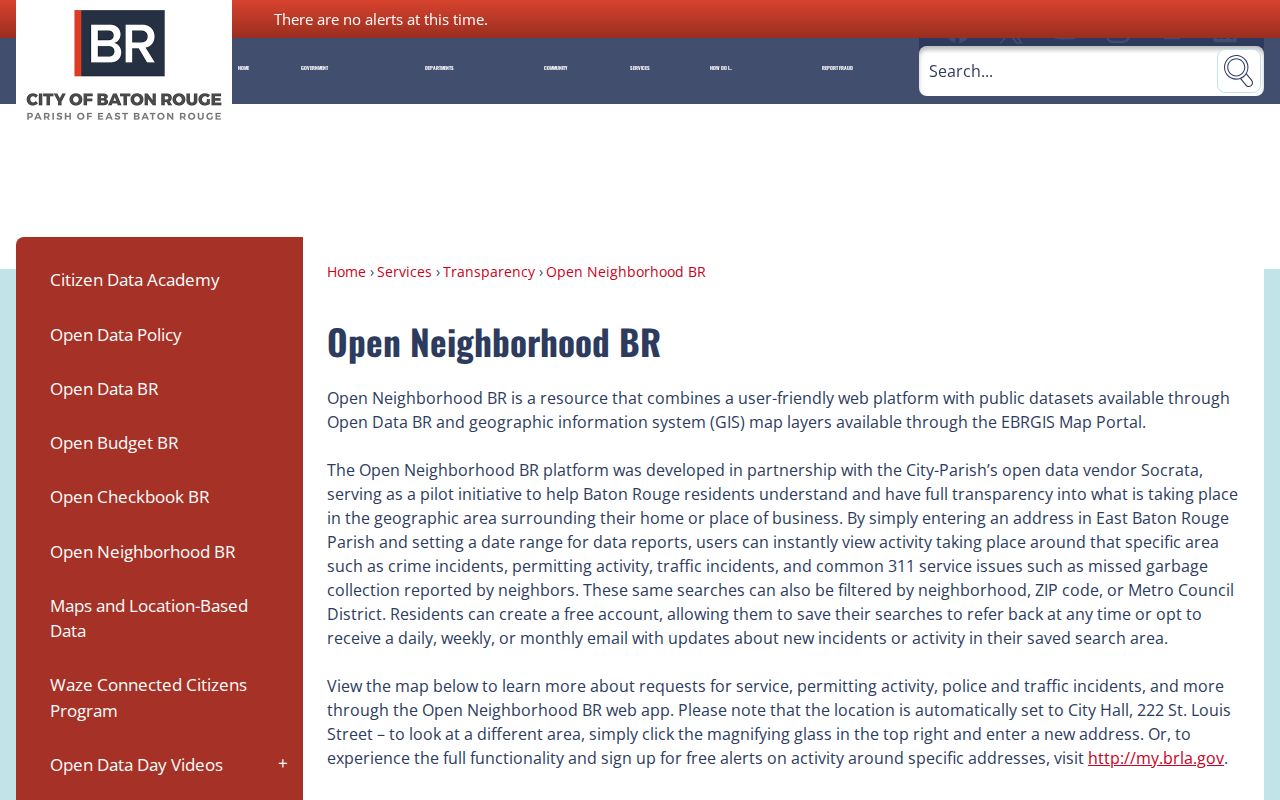Viewport: 1280px width, 800px height.
Task: Click the Open Neighborhood BR page heading
Action: 494,342
